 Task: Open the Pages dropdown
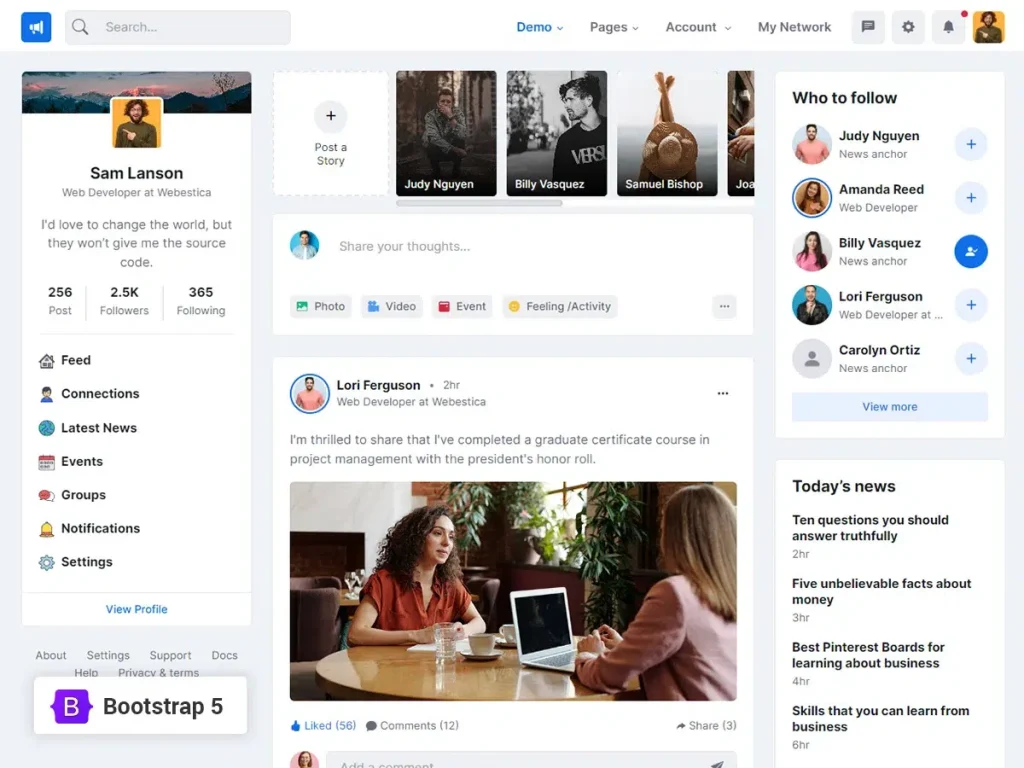tap(613, 27)
